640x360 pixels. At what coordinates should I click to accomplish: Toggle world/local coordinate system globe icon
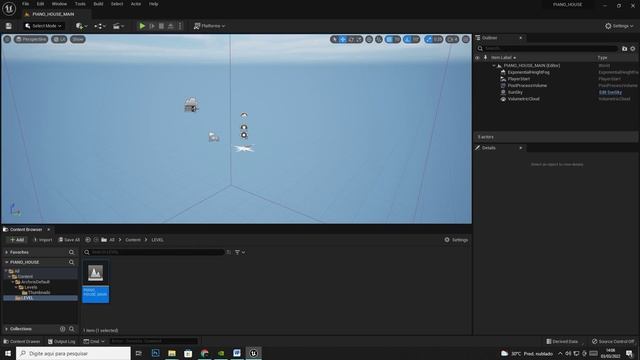click(369, 39)
